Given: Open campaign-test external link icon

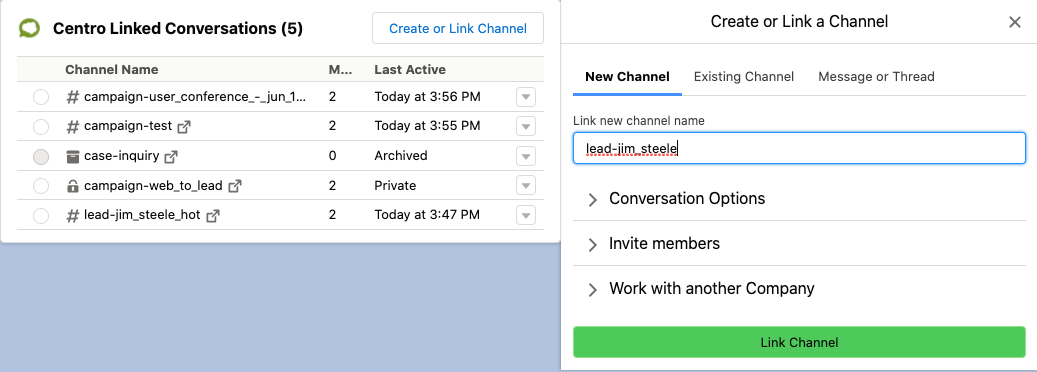Looking at the screenshot, I should pos(185,126).
